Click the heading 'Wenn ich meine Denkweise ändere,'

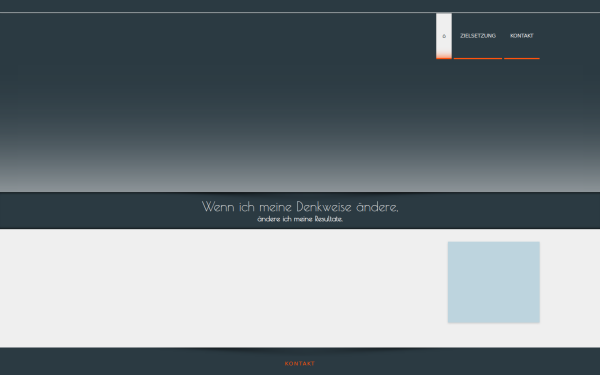[300, 207]
